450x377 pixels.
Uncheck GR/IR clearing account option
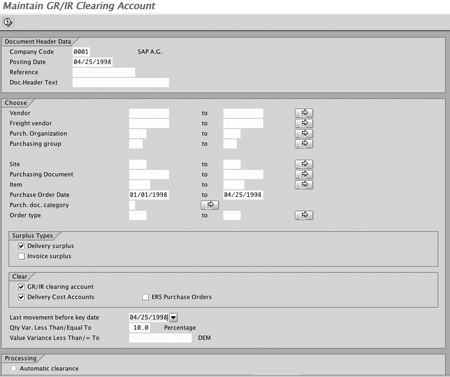click(21, 287)
